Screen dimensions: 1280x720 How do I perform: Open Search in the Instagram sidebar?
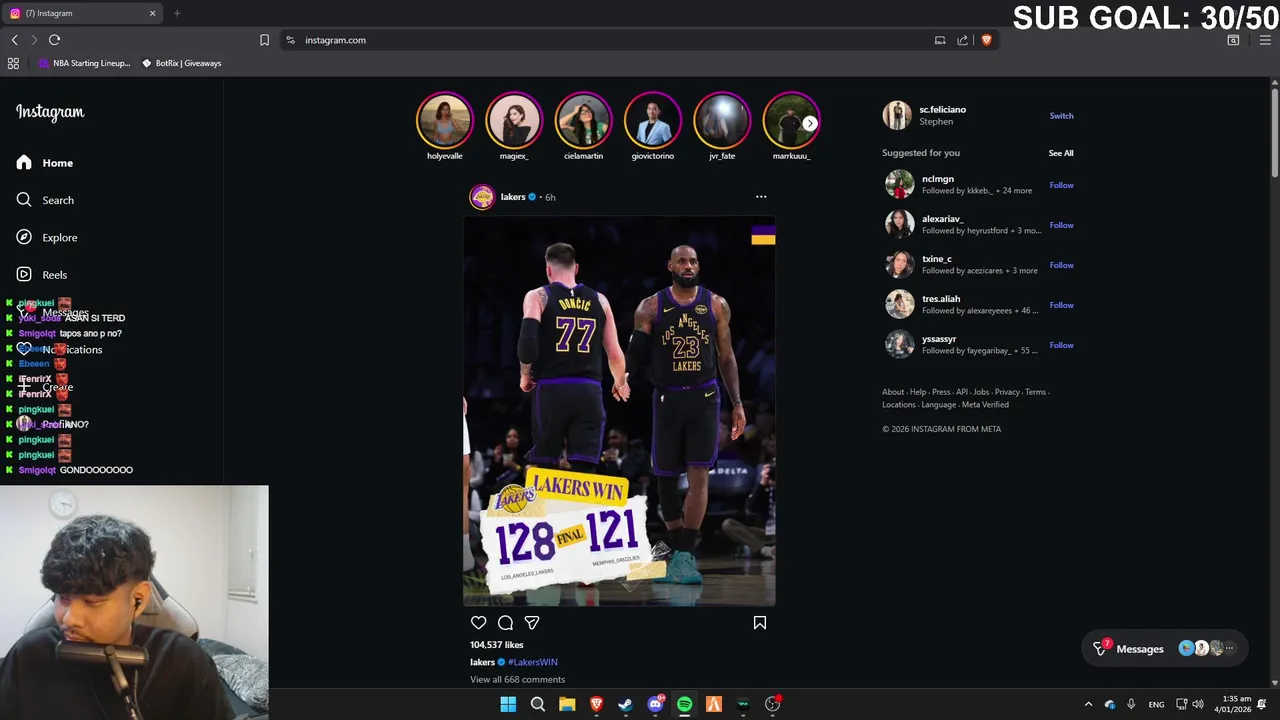tap(46, 200)
